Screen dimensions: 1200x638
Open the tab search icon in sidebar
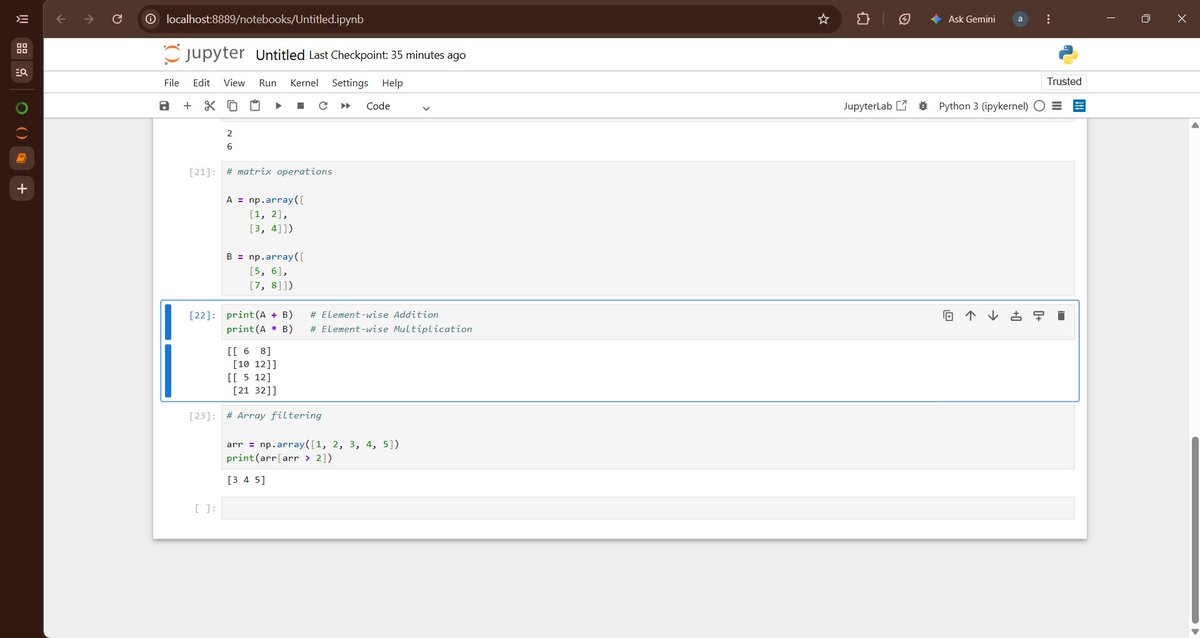[x=22, y=73]
